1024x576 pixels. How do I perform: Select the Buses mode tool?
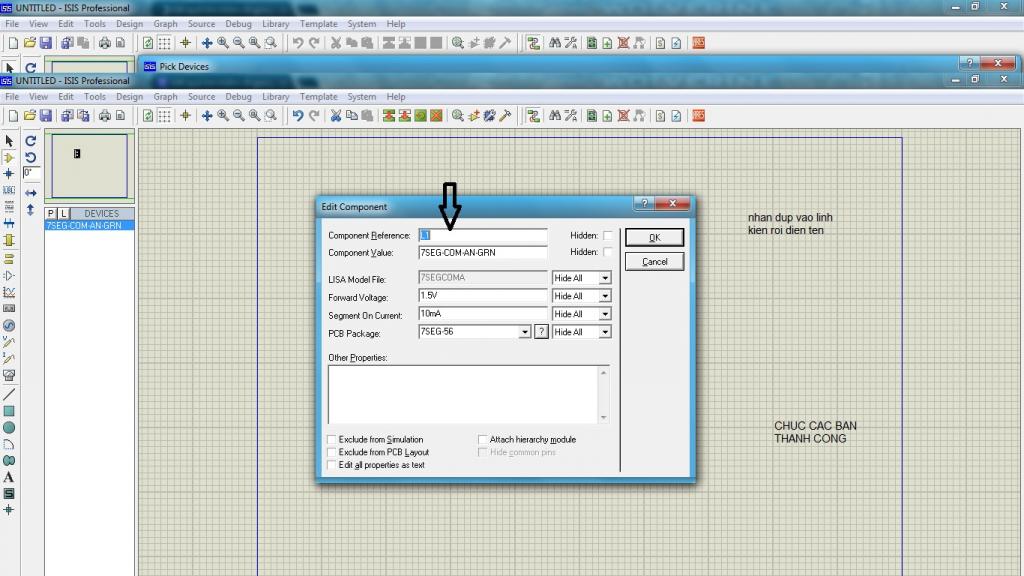(8, 223)
